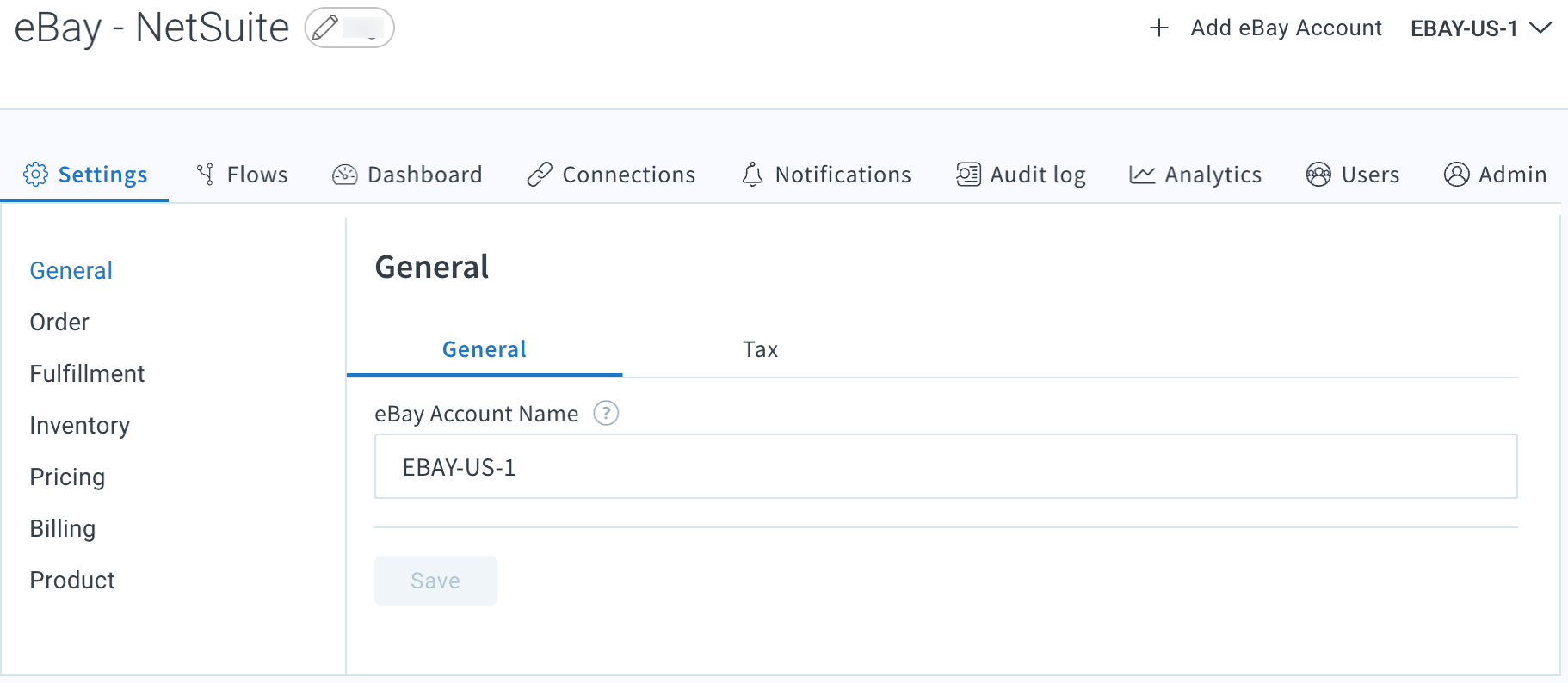Viewport: 1568px width, 683px height.
Task: Switch to the Tax tab
Action: 760,349
